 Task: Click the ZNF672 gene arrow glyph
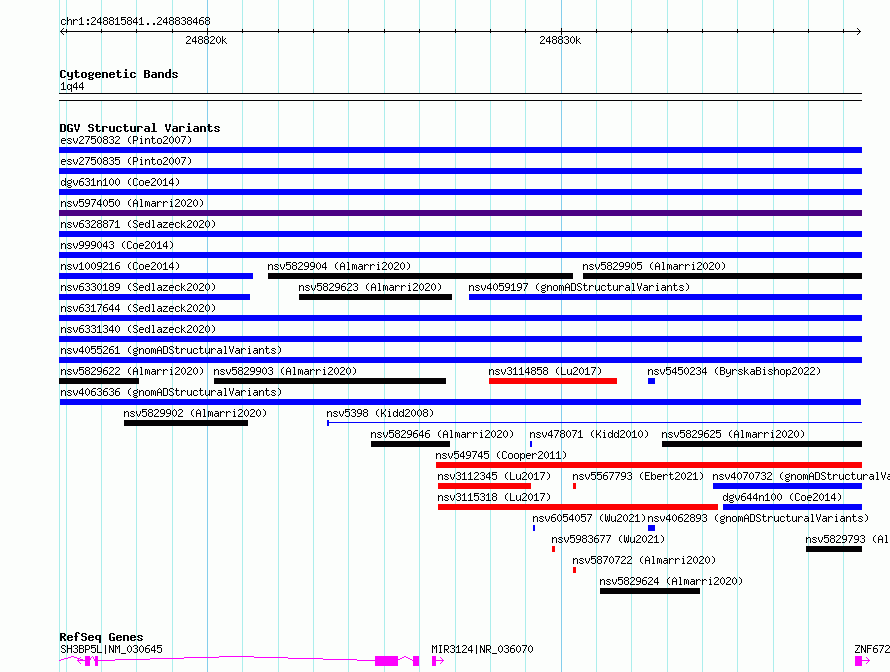[862, 661]
